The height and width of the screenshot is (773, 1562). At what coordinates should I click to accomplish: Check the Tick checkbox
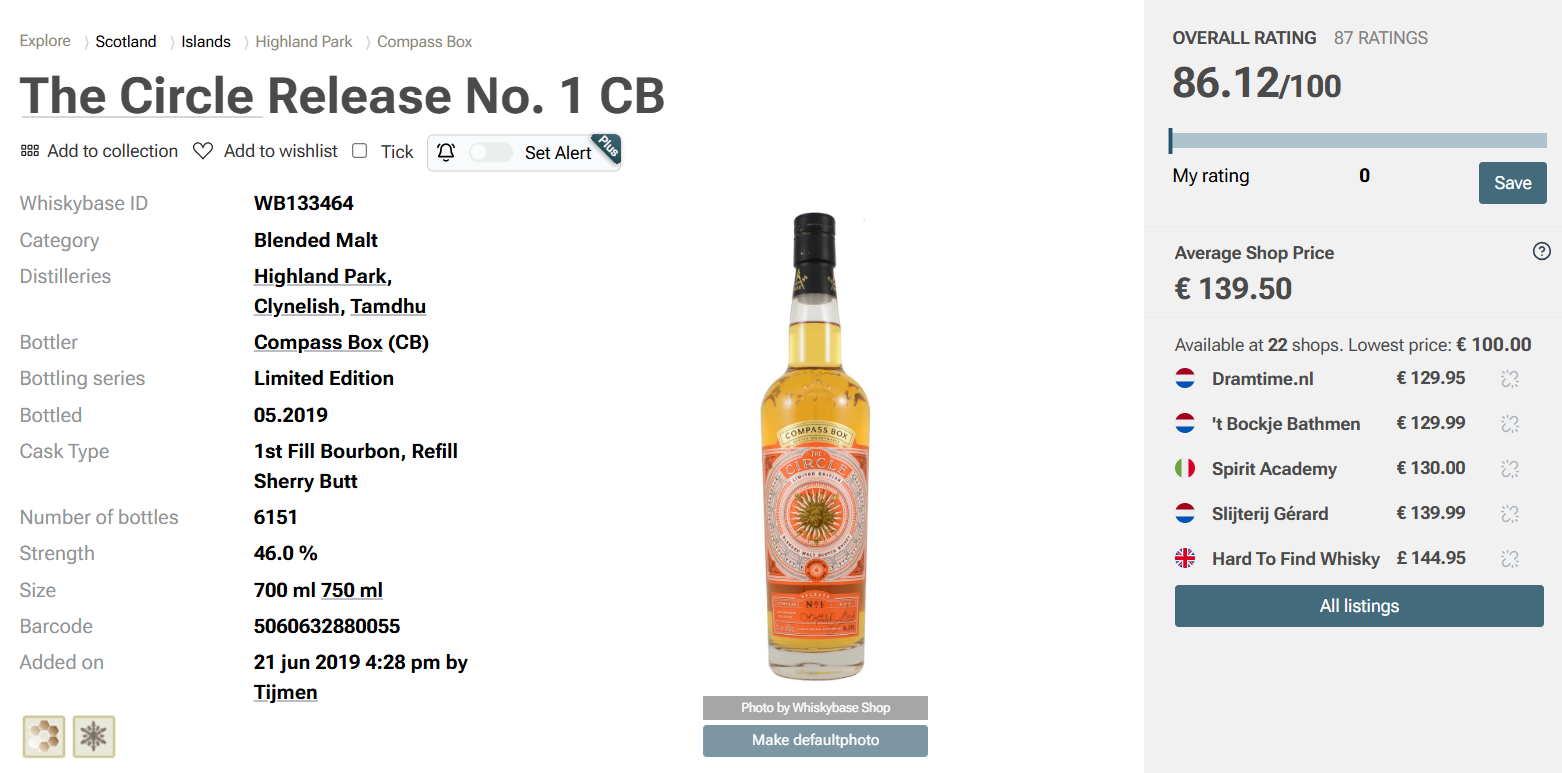[360, 151]
